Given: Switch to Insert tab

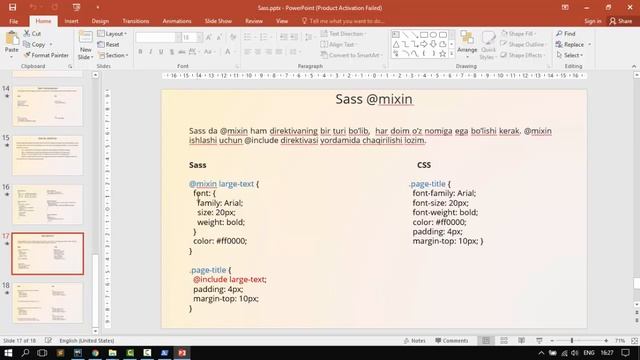Looking at the screenshot, I should click(x=71, y=21).
